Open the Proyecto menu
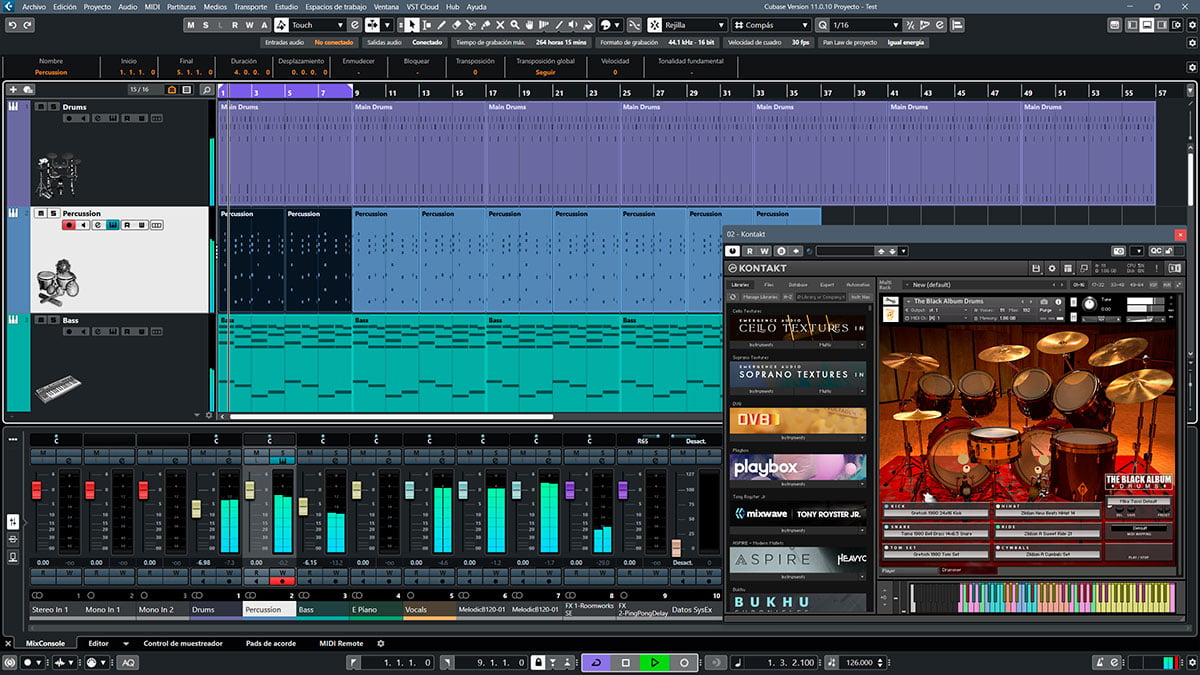The height and width of the screenshot is (675, 1200). click(x=97, y=6)
